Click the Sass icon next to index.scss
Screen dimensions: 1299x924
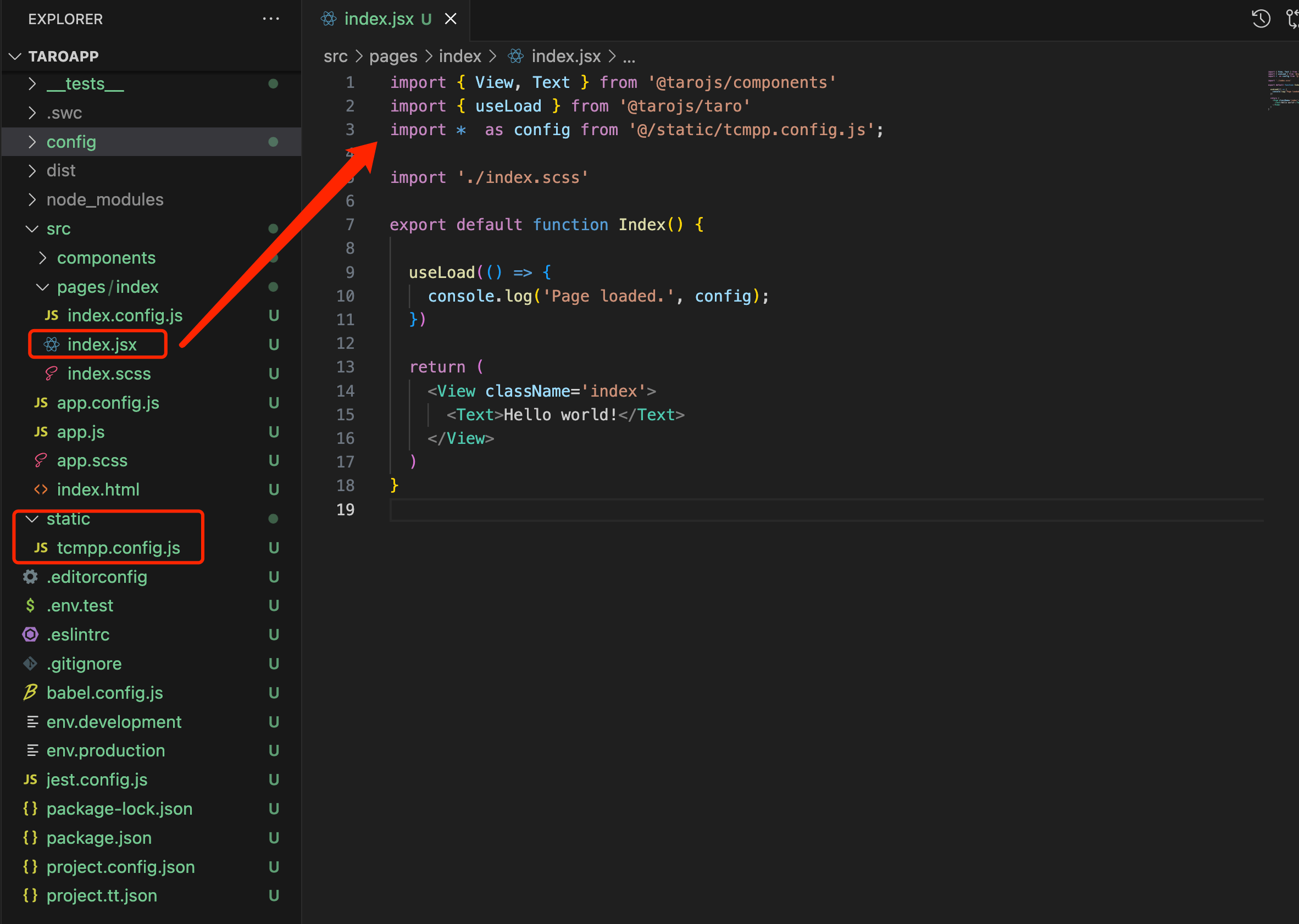pyautogui.click(x=52, y=373)
